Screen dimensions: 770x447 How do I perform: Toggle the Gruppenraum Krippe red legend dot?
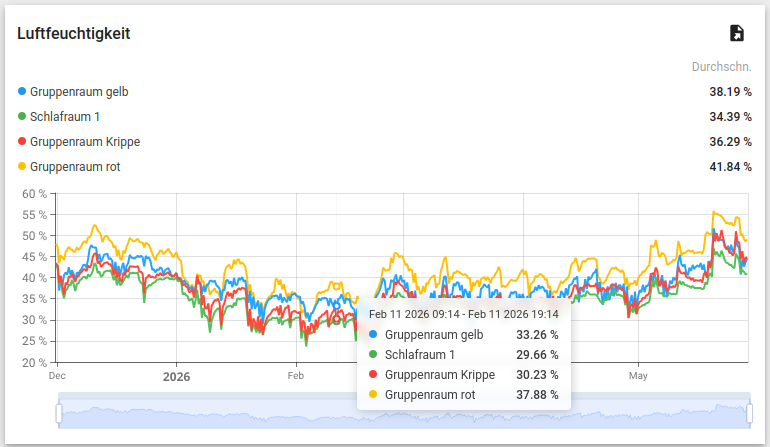click(22, 141)
